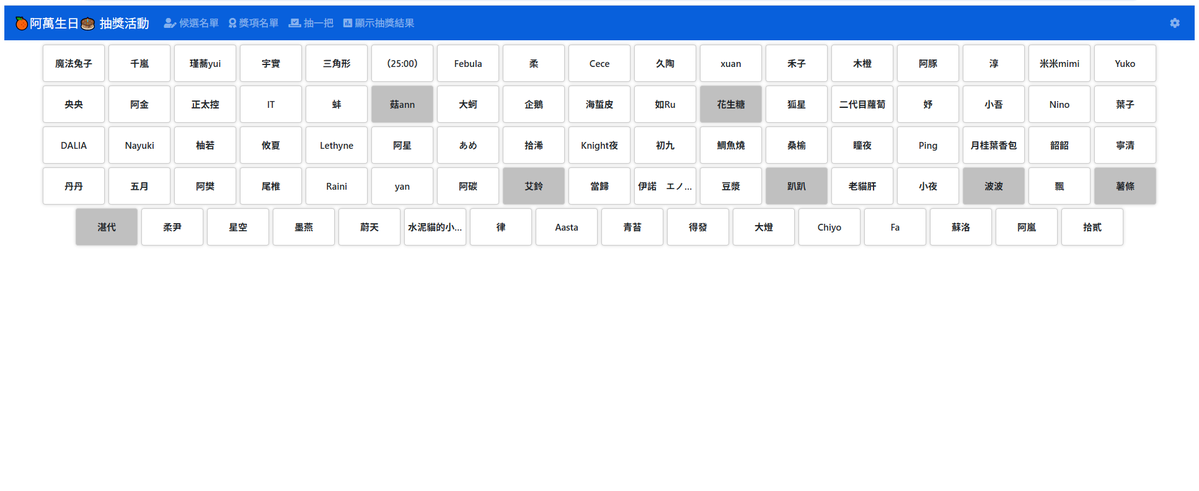Select the yan card
The image size is (1199, 491).
pos(402,187)
